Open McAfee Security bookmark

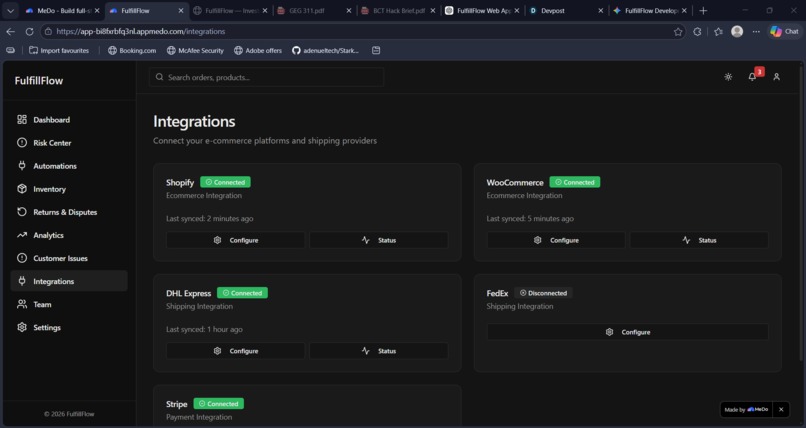point(195,50)
